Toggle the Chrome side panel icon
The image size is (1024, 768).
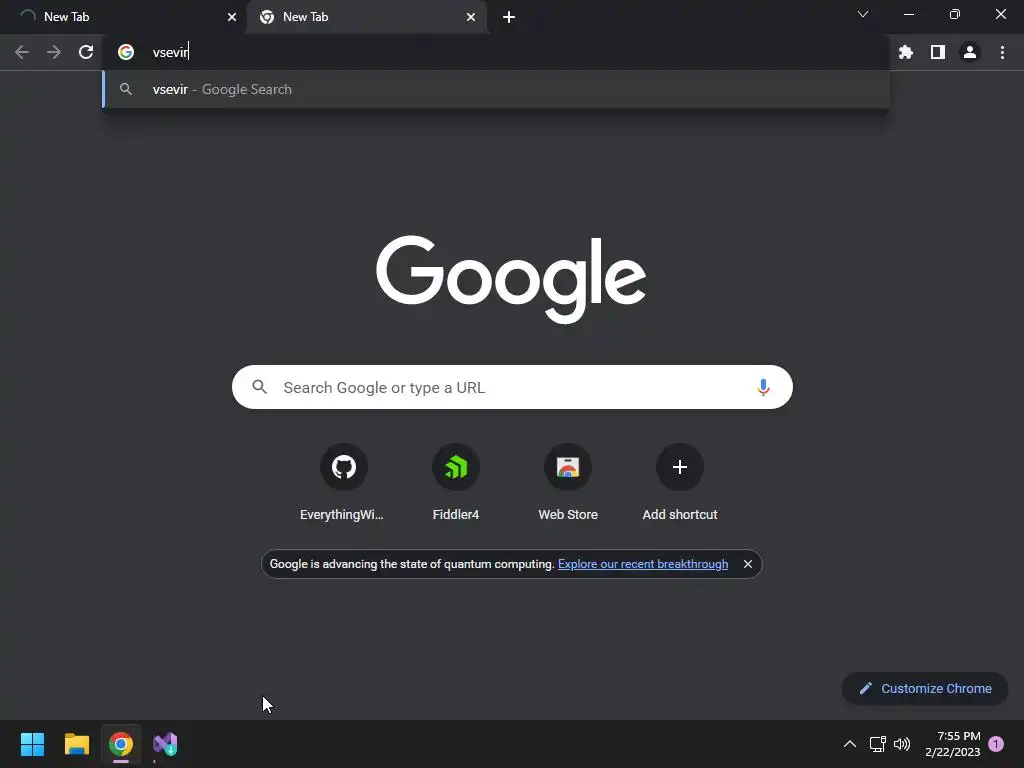[x=938, y=52]
